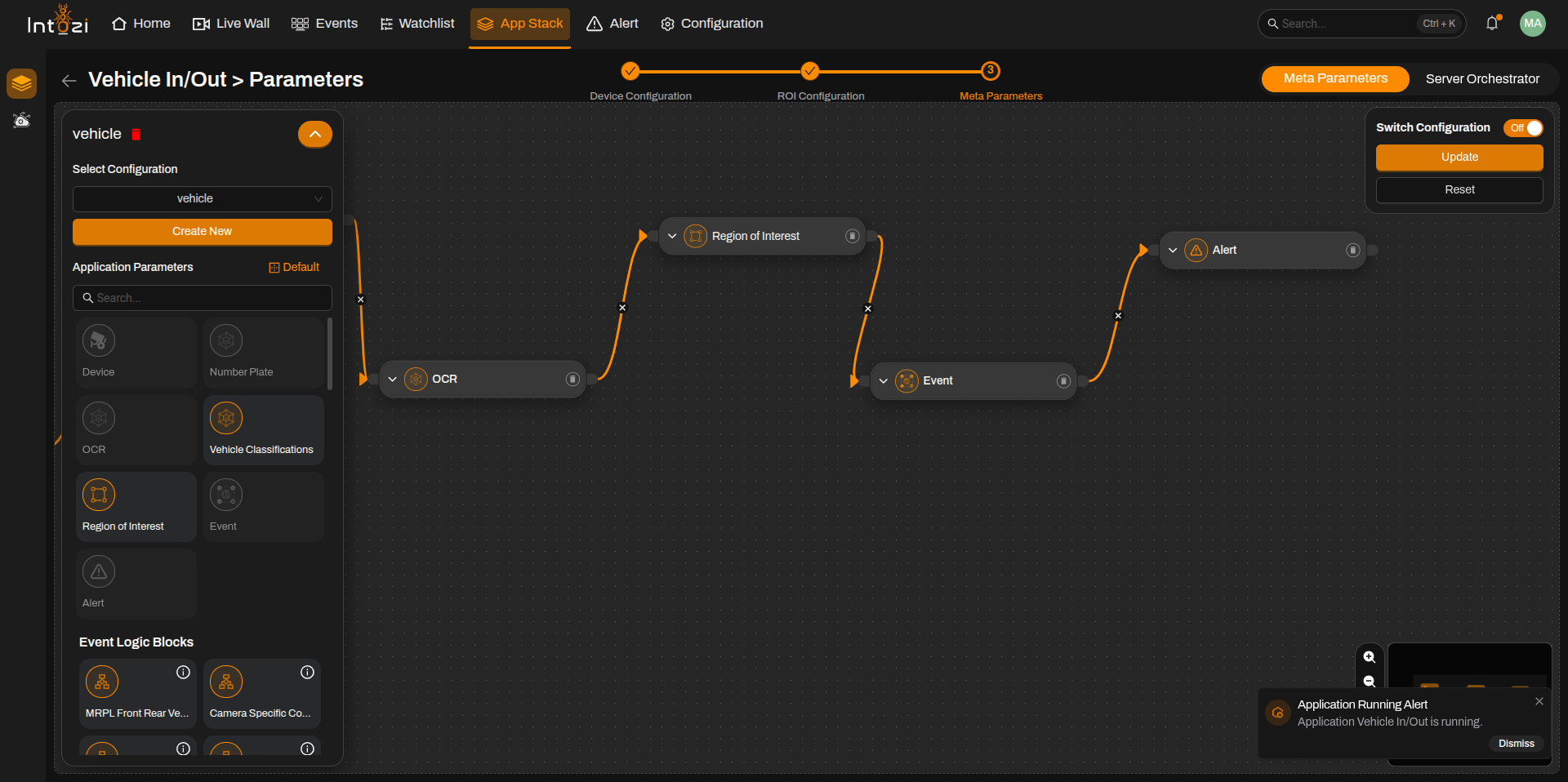Close the Application Running Alert notification
Screen dimensions: 1568x782
(x=1539, y=702)
